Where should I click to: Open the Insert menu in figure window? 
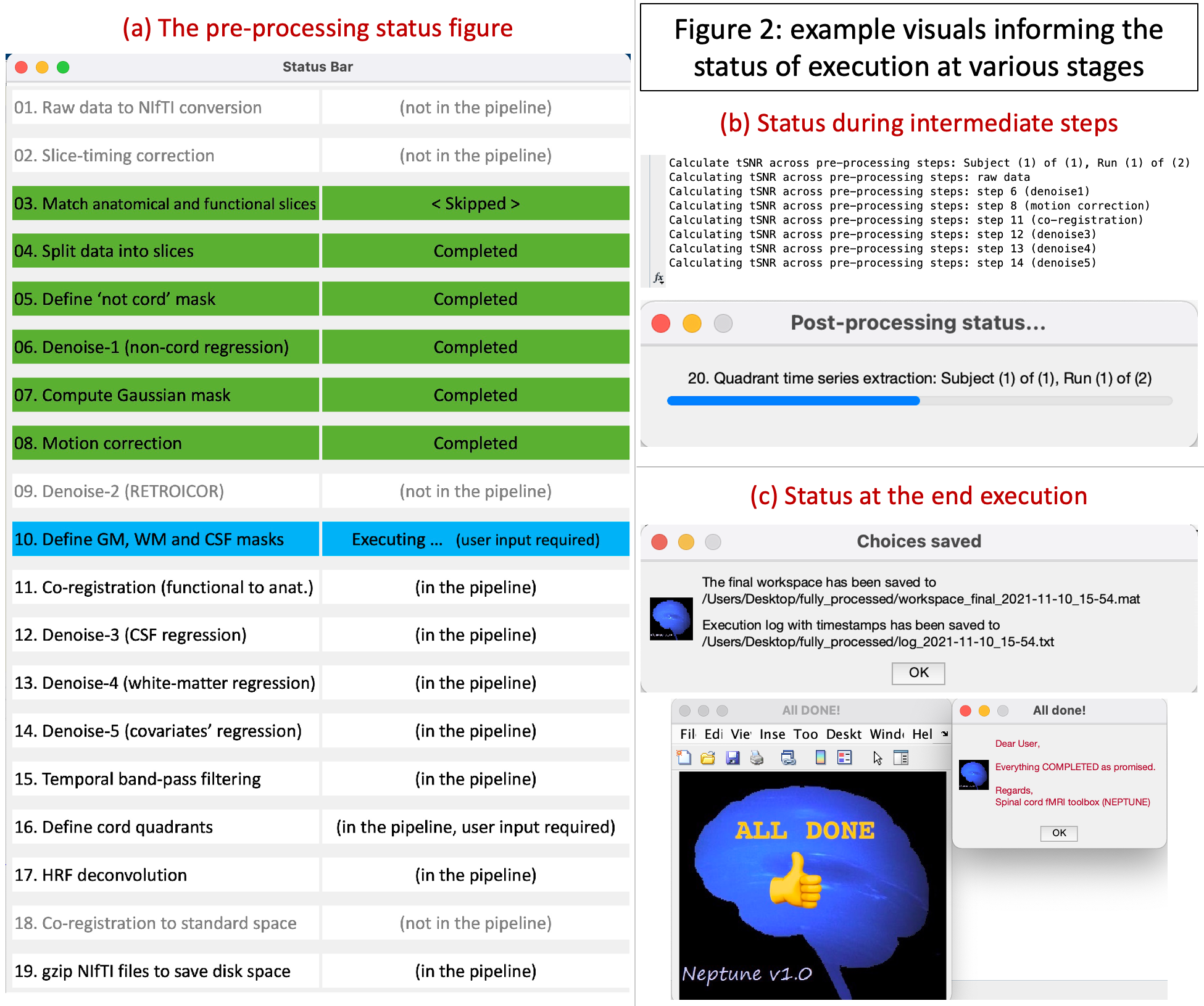click(x=772, y=734)
